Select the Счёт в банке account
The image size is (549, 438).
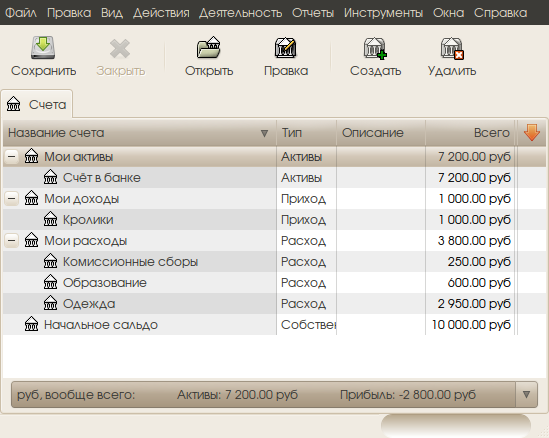click(x=274, y=178)
